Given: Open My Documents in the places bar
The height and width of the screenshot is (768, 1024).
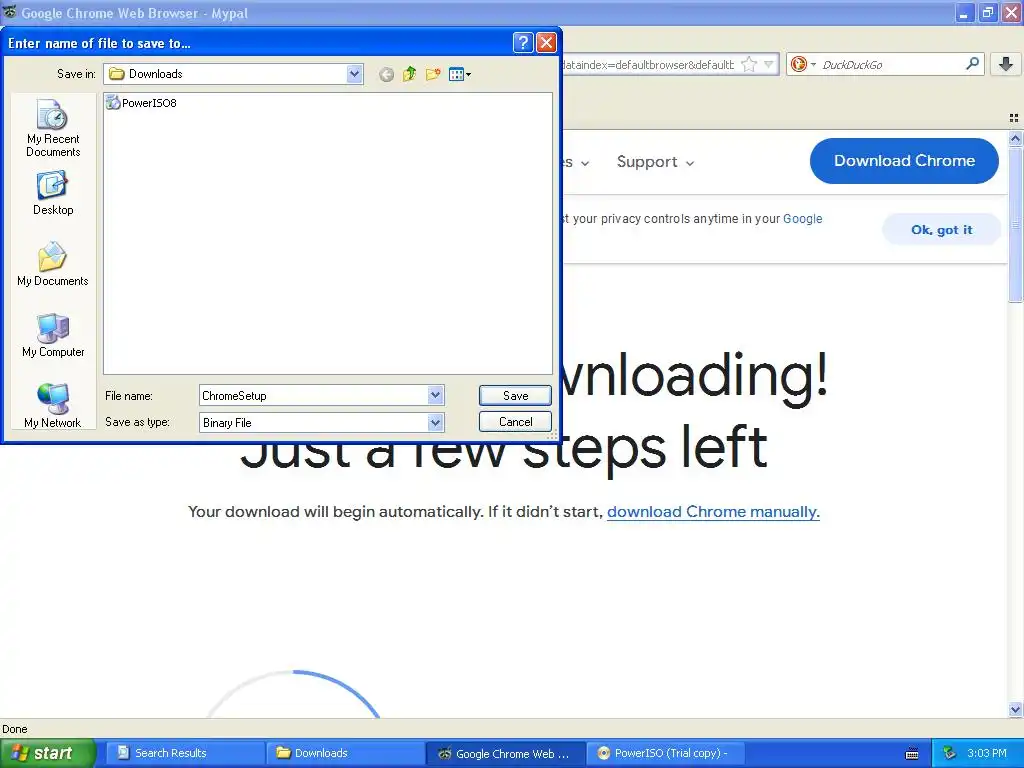Looking at the screenshot, I should click(x=53, y=264).
